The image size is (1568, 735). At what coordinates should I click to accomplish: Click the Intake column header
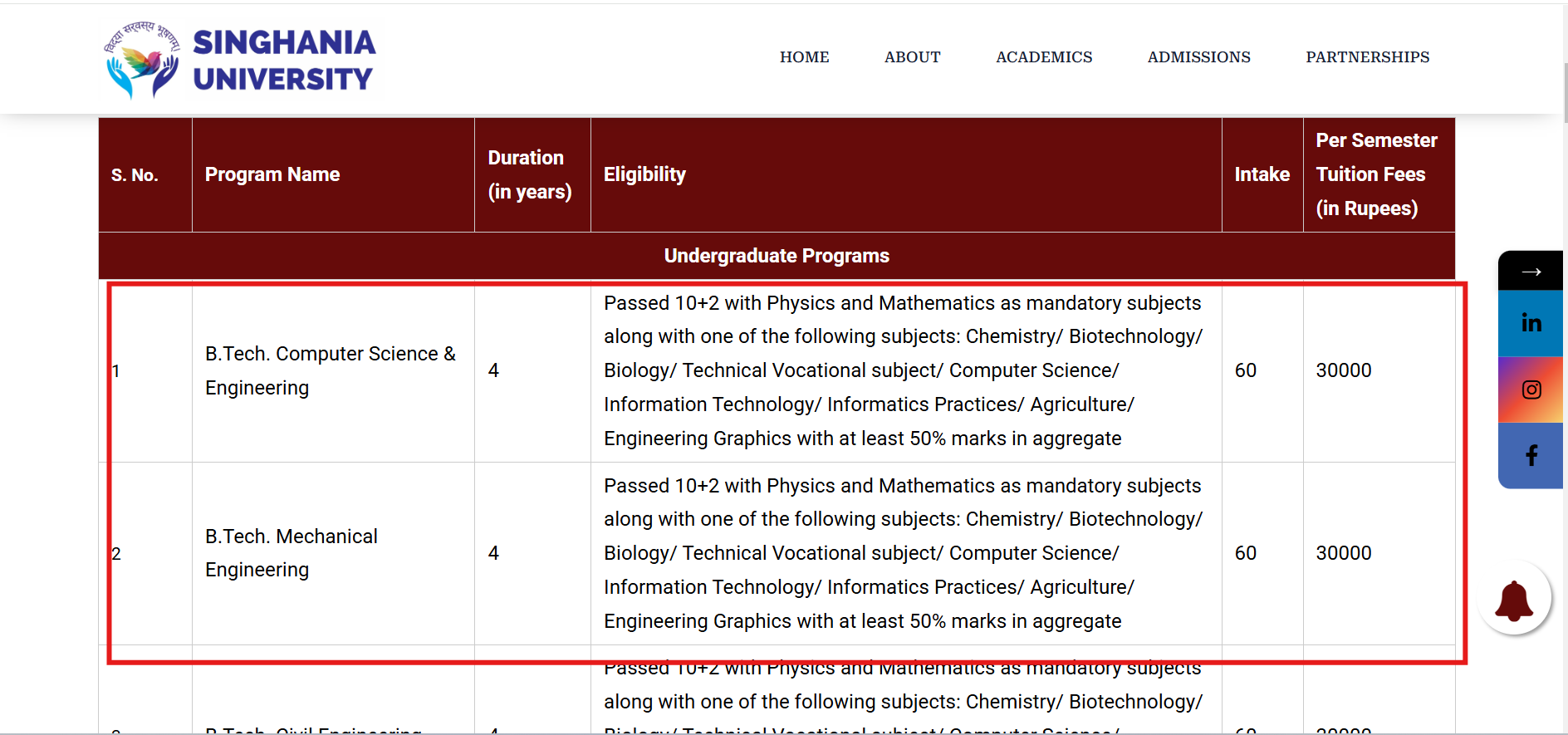(1262, 174)
